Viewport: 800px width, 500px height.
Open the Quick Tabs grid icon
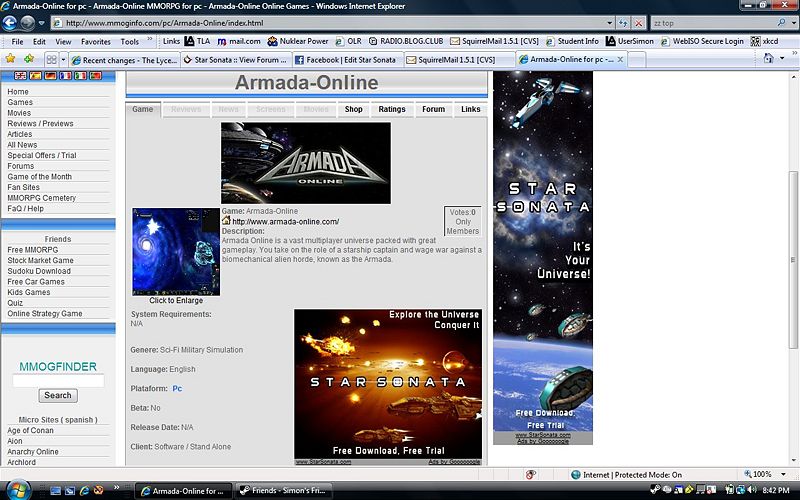click(x=50, y=59)
